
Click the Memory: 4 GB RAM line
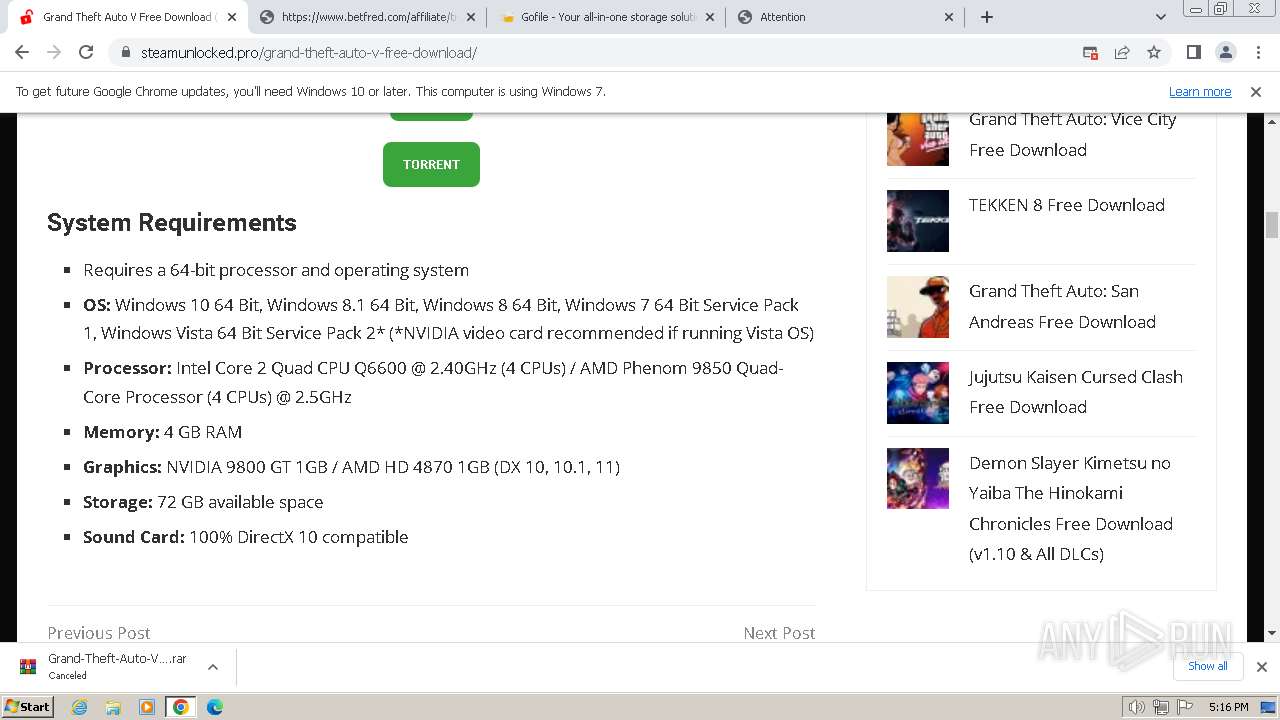(163, 432)
